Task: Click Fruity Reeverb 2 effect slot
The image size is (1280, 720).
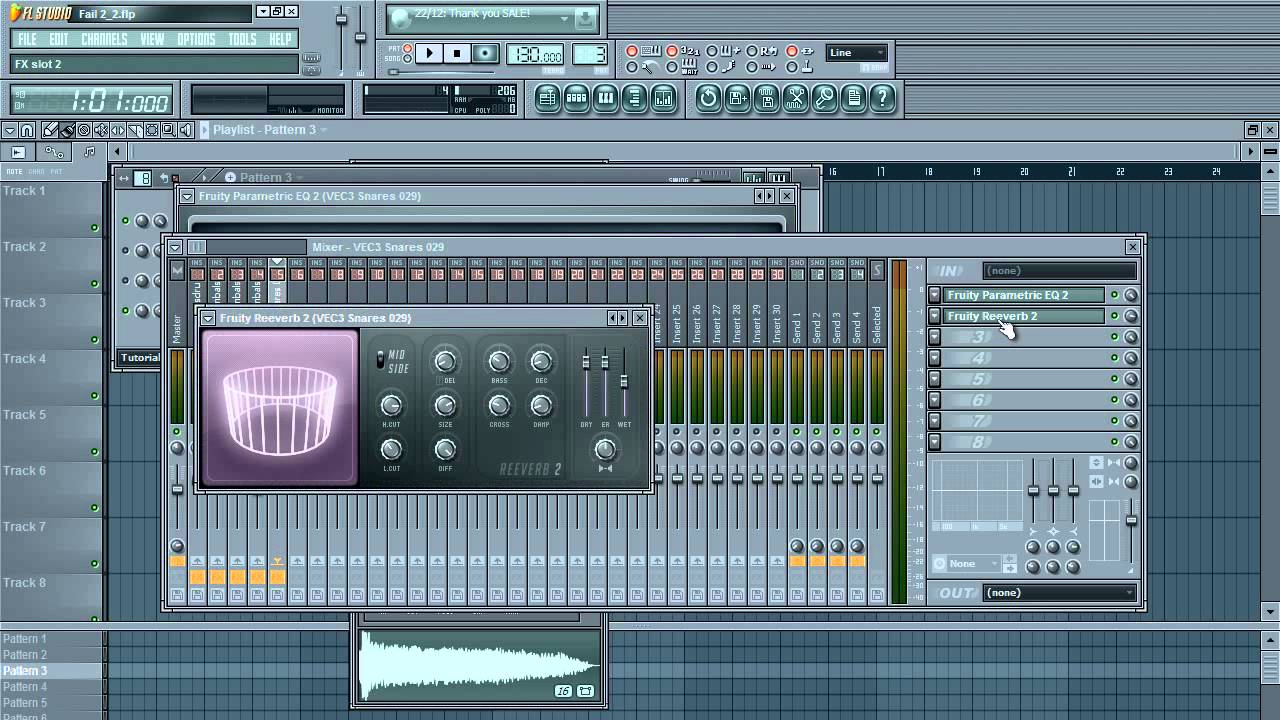Action: point(1024,316)
